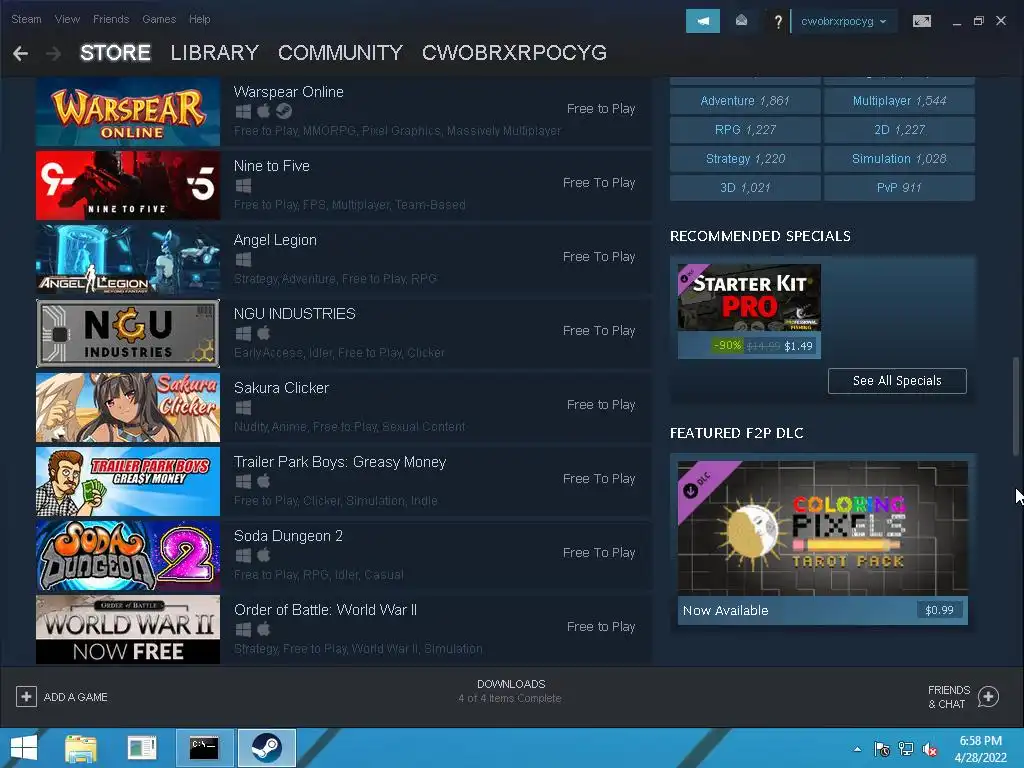Click the store page vertical scrollbar
The height and width of the screenshot is (768, 1024).
pyautogui.click(x=1016, y=406)
